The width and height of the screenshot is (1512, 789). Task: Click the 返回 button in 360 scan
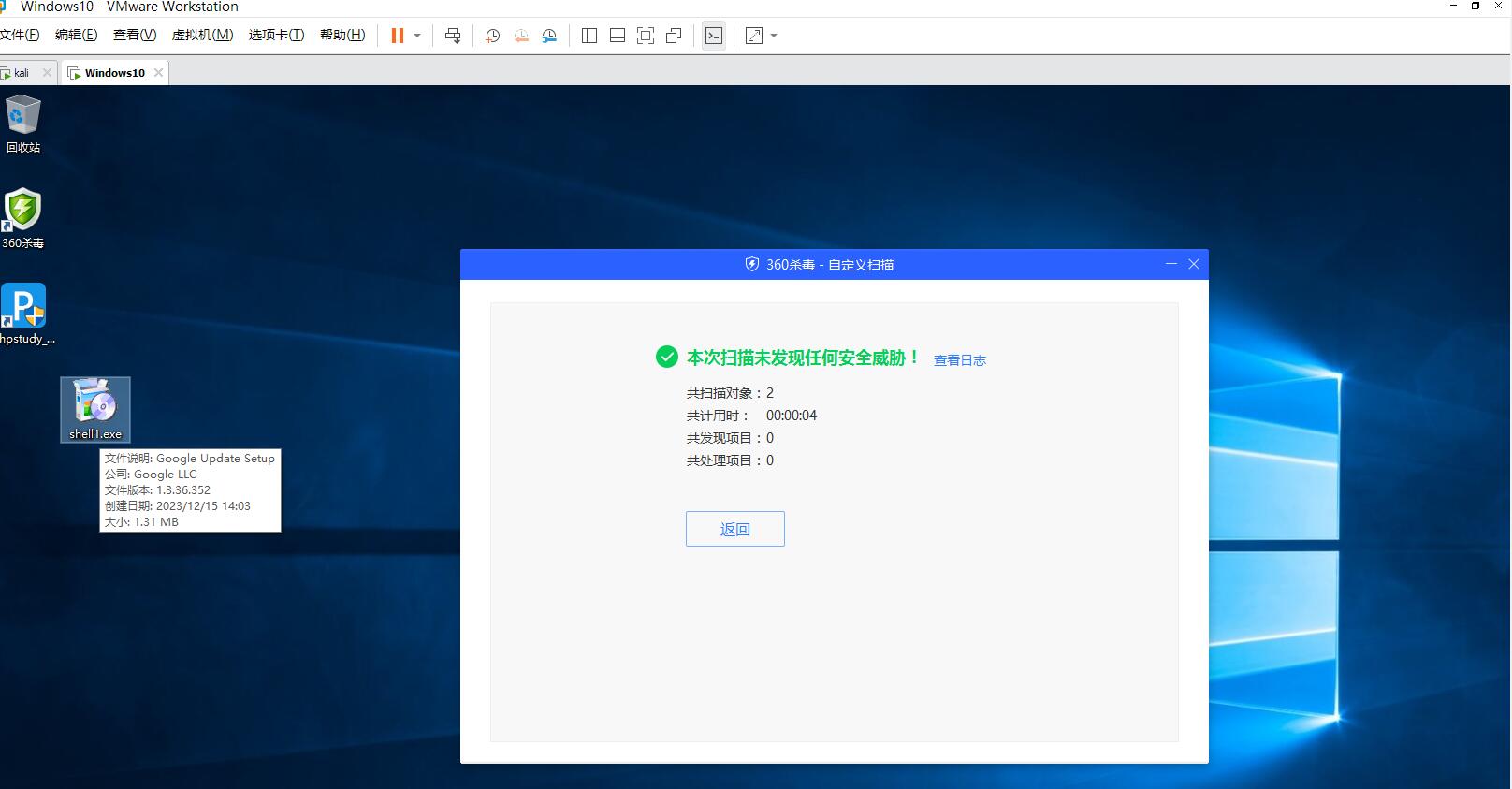point(734,529)
